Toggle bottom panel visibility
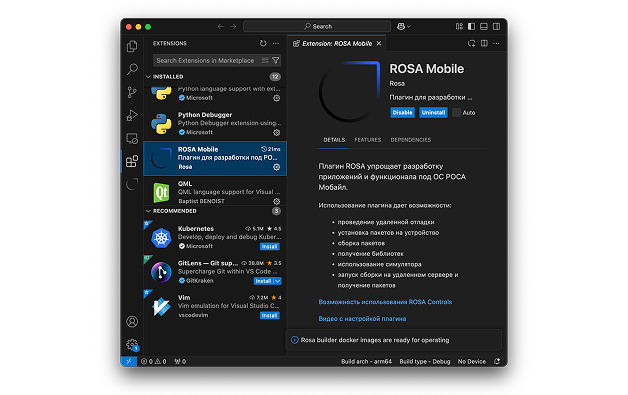This screenshot has width=628, height=395. (x=484, y=26)
